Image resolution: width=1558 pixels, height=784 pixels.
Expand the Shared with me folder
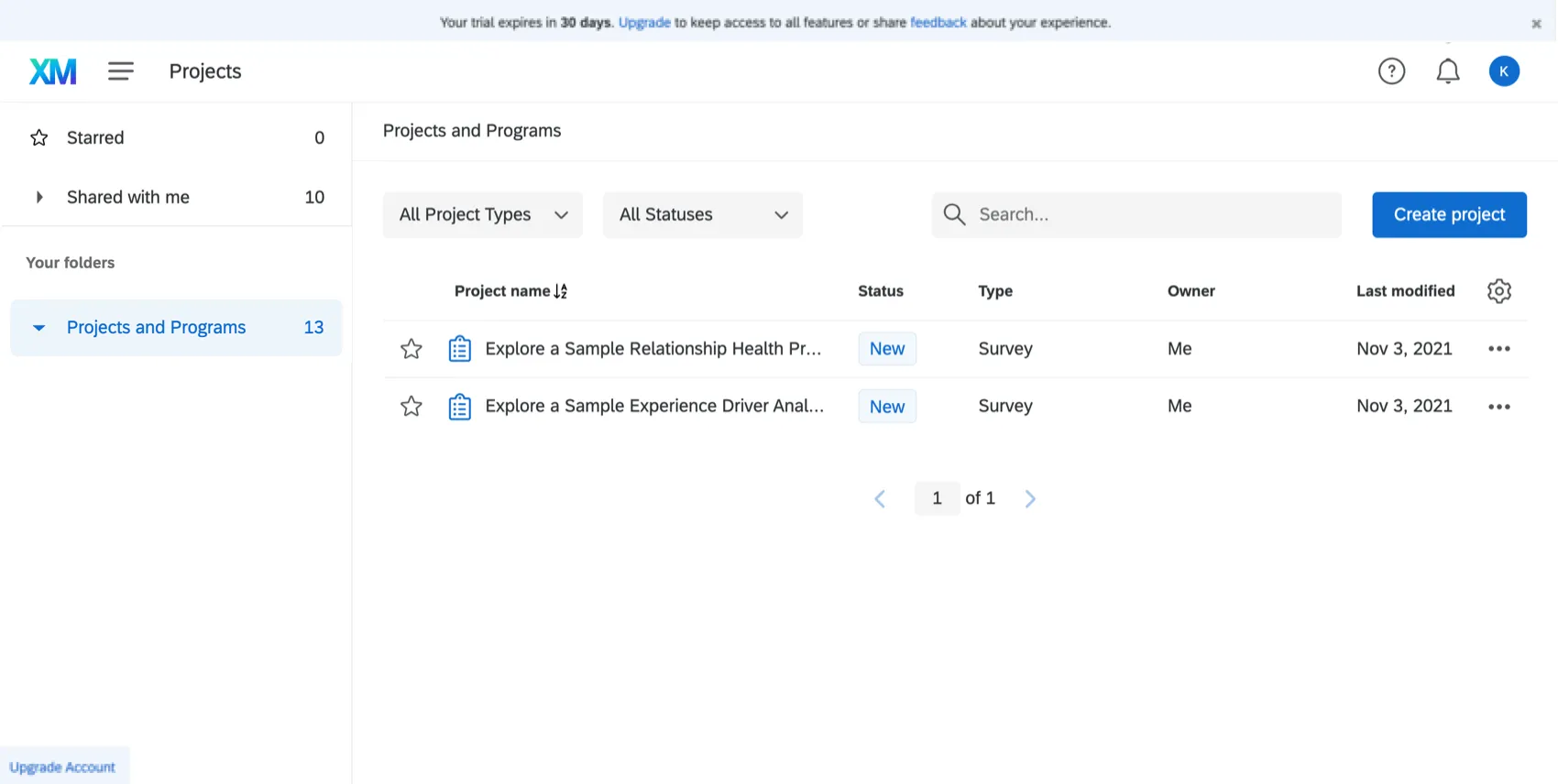click(x=39, y=197)
